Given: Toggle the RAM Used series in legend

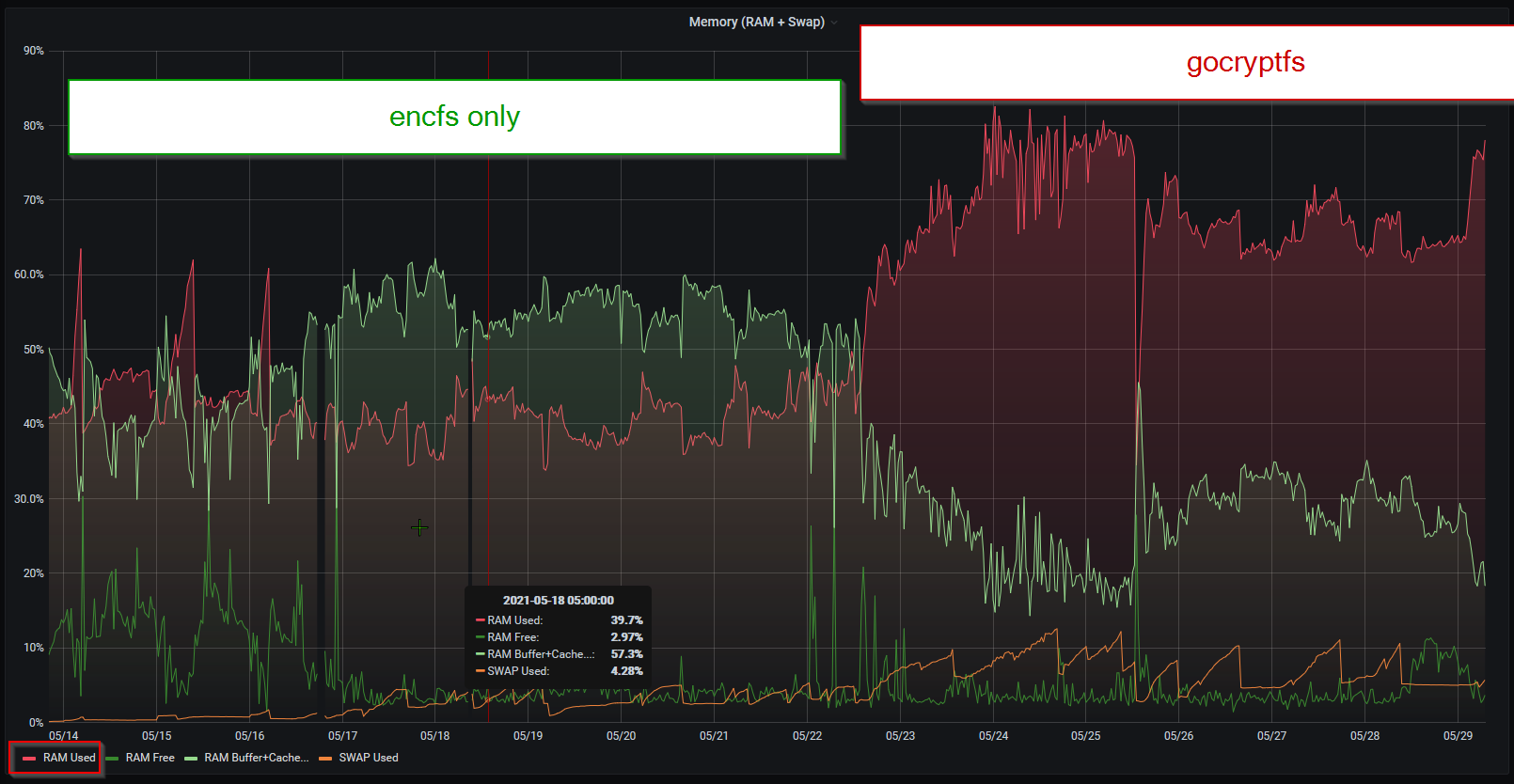Looking at the screenshot, I should click(x=70, y=758).
